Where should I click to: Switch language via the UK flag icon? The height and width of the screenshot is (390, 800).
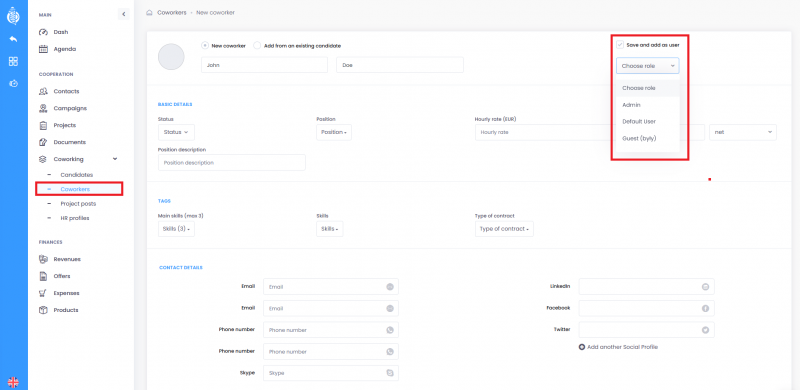[13, 382]
